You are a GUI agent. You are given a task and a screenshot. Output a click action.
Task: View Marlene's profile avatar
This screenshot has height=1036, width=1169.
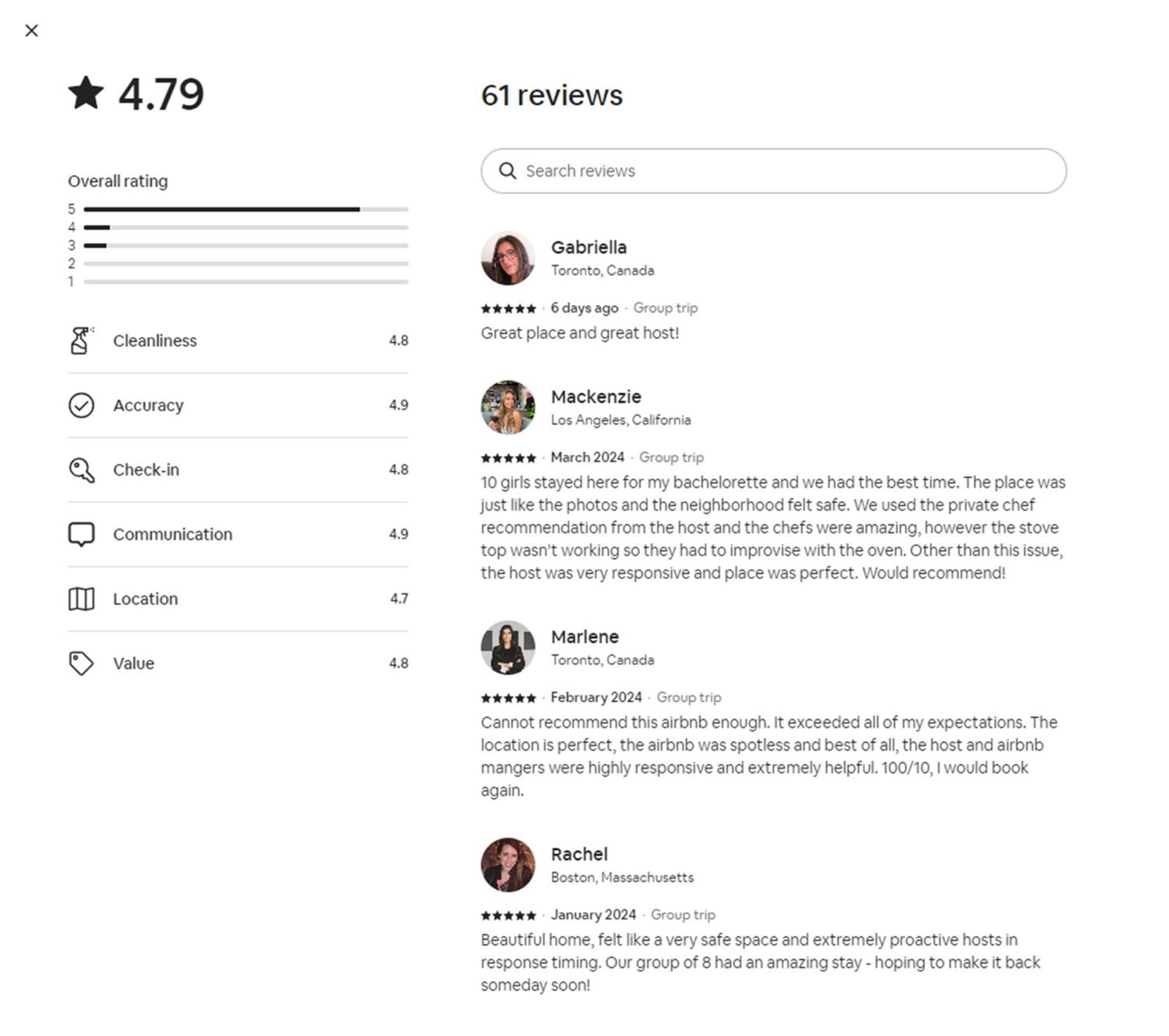pyautogui.click(x=507, y=647)
